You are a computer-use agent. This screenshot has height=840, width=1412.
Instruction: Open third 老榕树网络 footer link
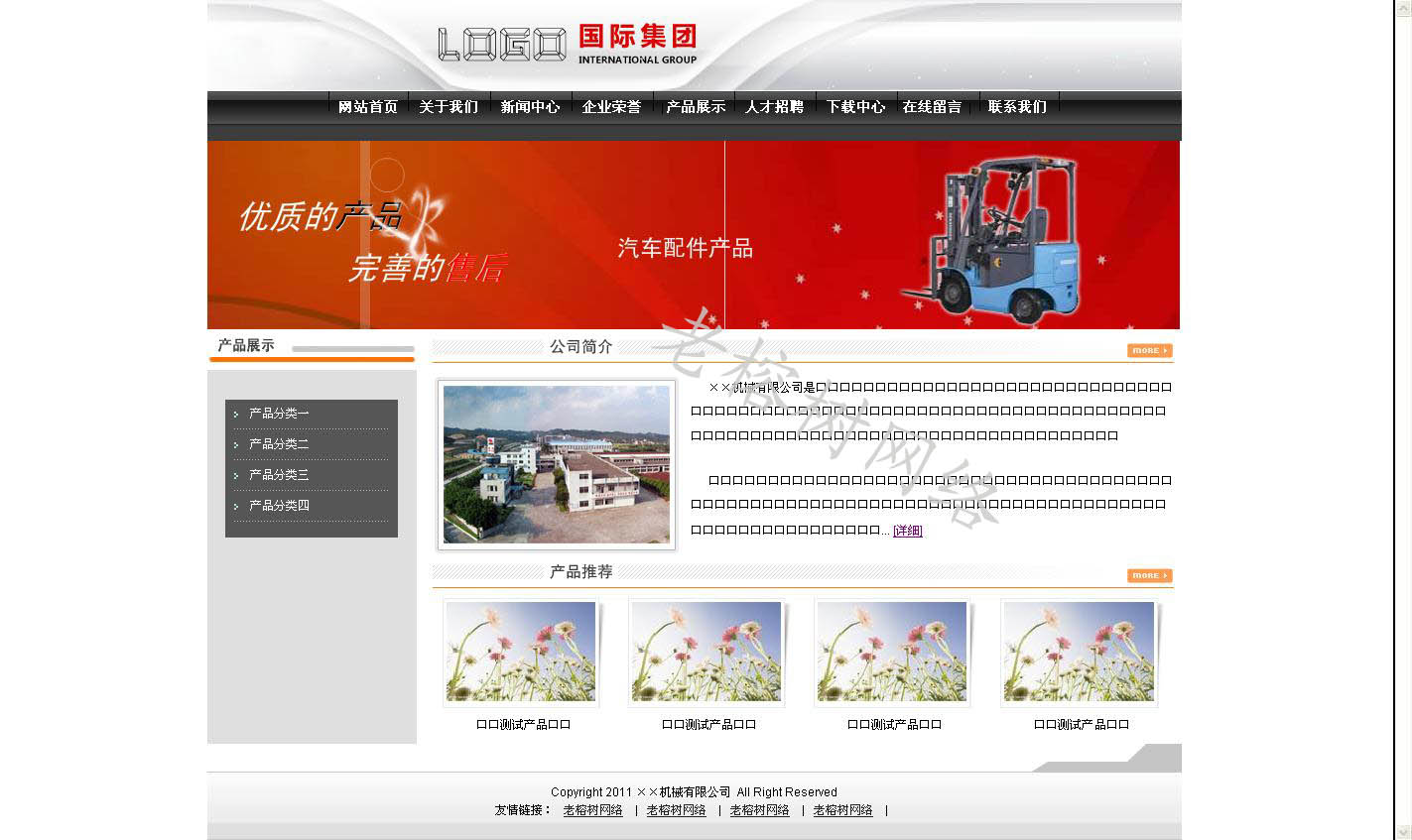(x=760, y=810)
